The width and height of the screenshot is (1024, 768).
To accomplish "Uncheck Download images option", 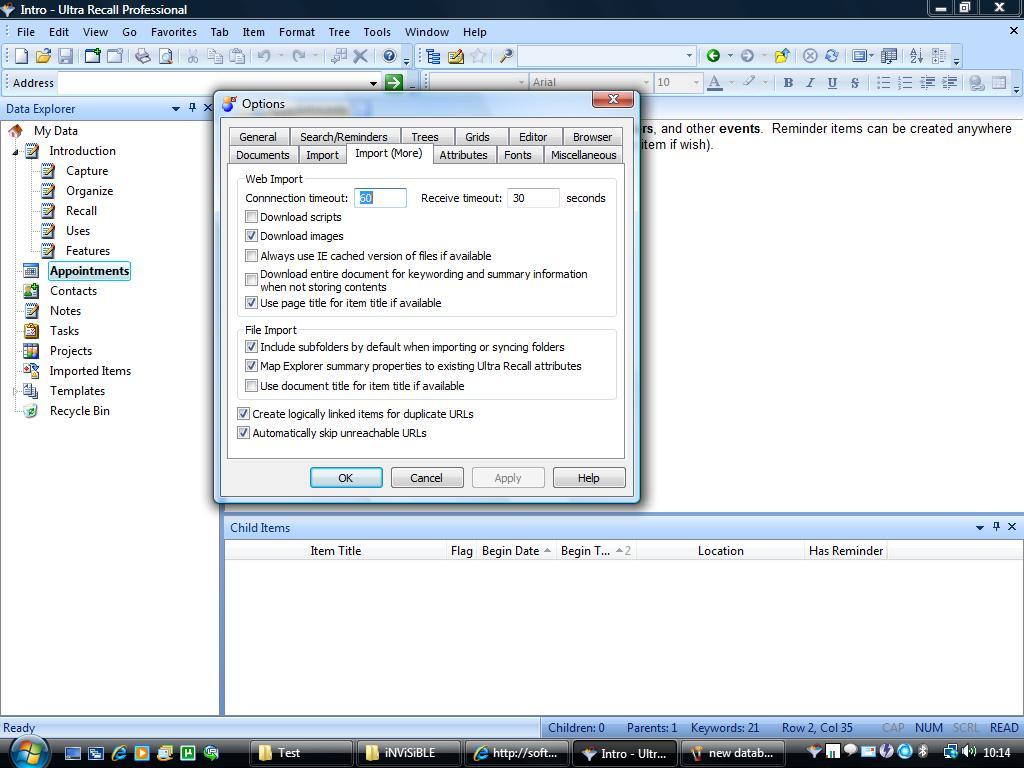I will coord(251,236).
